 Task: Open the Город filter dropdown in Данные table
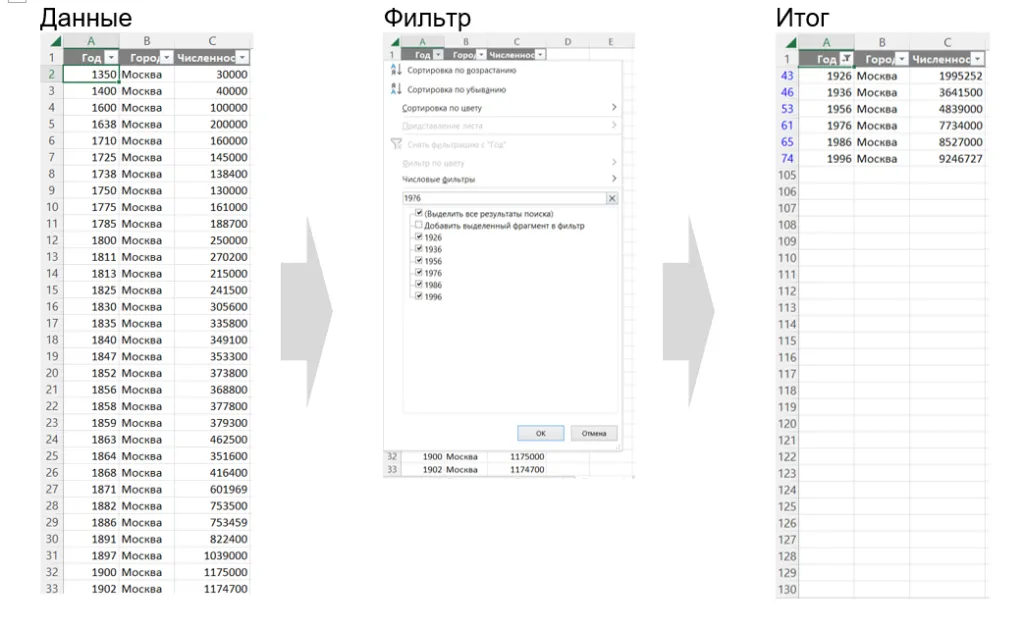coord(167,57)
